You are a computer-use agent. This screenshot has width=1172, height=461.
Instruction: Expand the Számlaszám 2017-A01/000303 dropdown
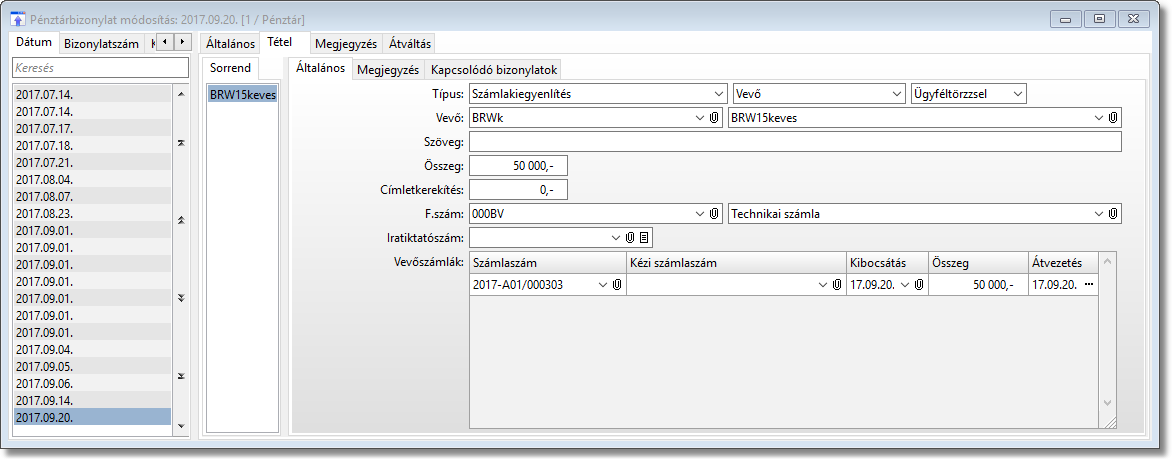point(602,285)
